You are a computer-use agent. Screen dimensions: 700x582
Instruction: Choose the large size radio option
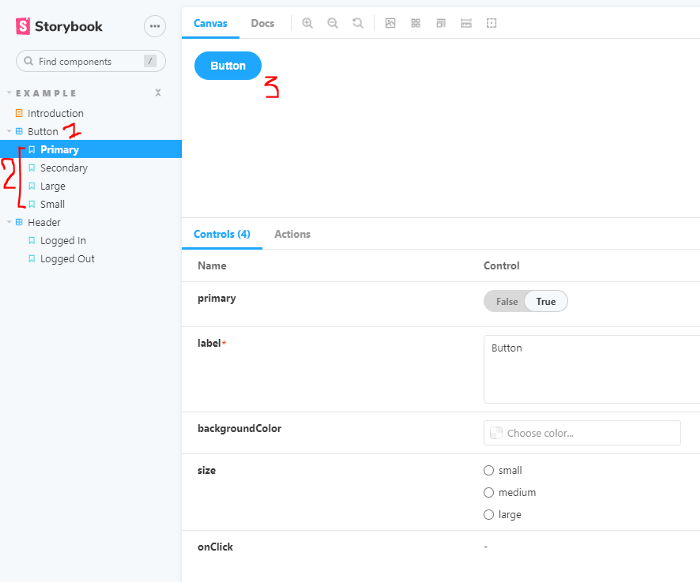489,514
